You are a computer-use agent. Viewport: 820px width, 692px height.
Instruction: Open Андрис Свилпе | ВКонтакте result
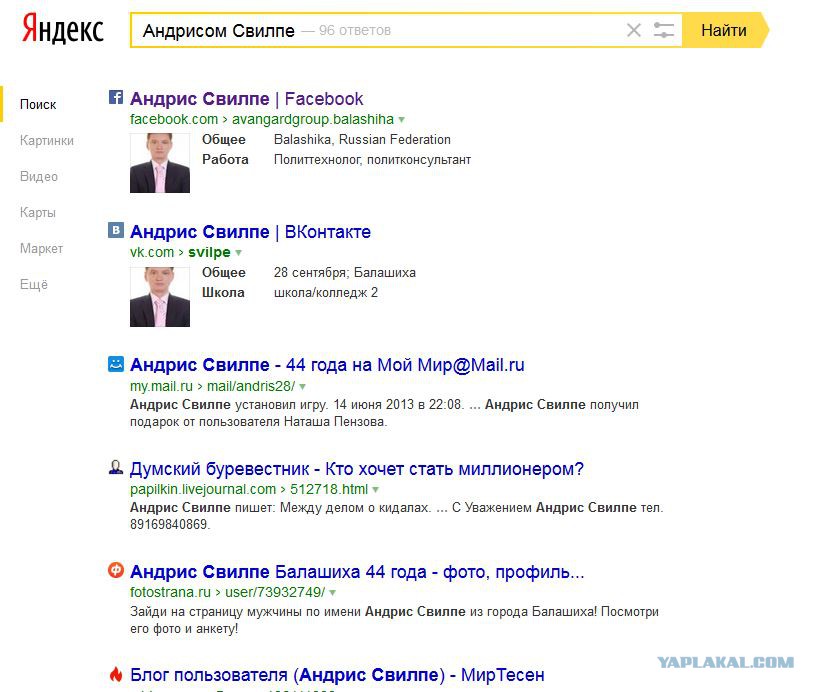(250, 231)
